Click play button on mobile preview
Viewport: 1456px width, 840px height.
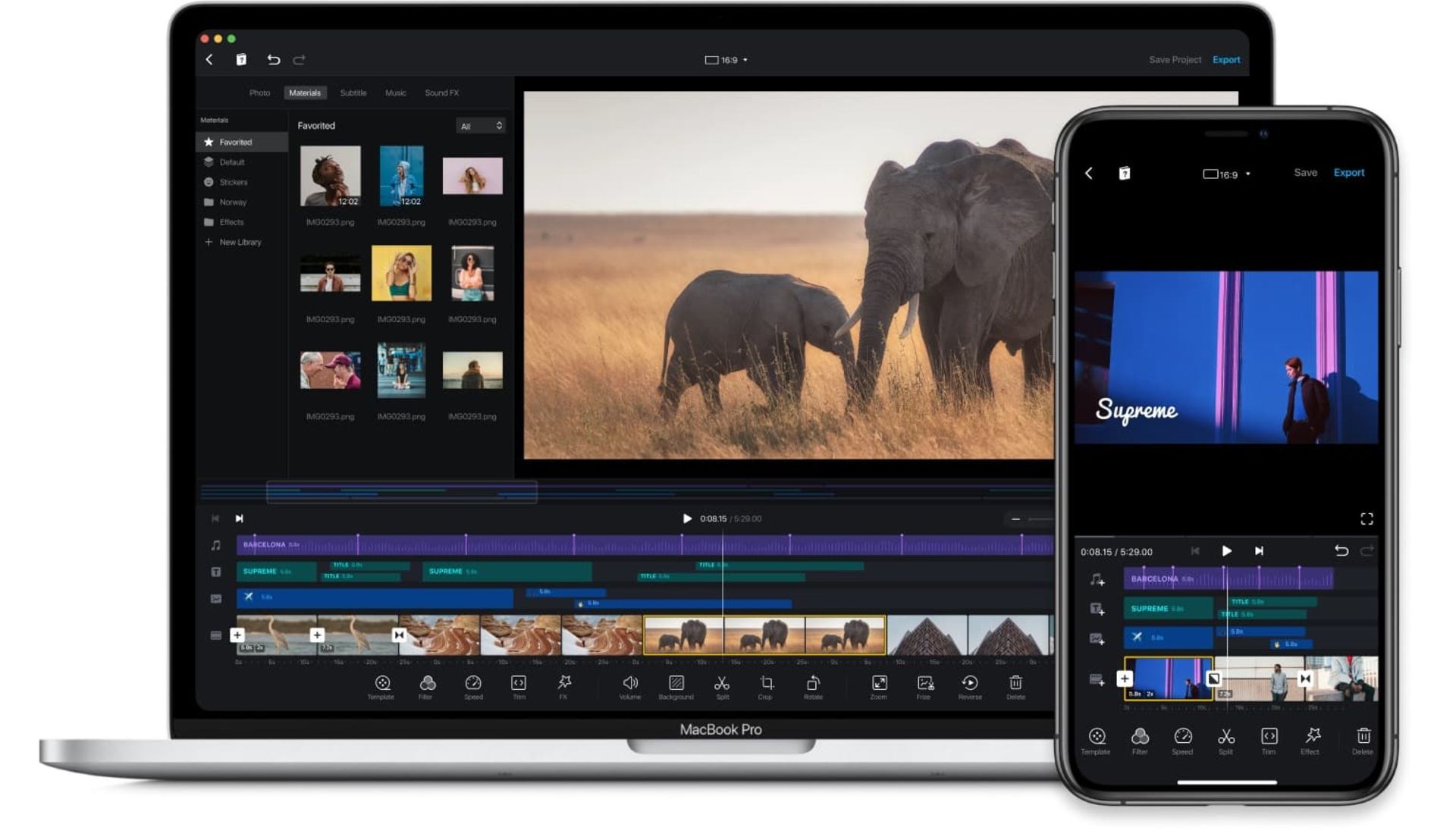tap(1225, 551)
